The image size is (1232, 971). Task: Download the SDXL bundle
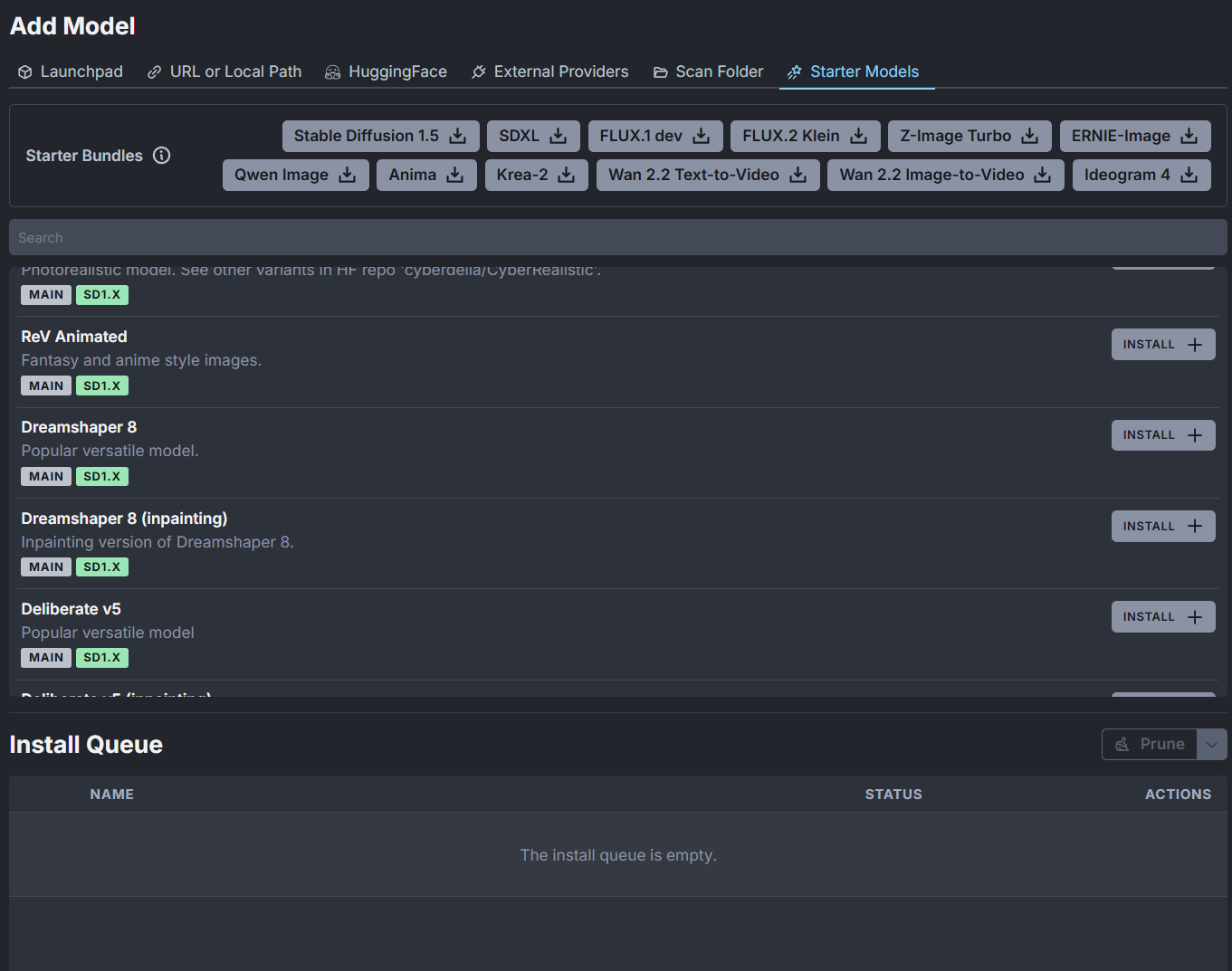533,136
